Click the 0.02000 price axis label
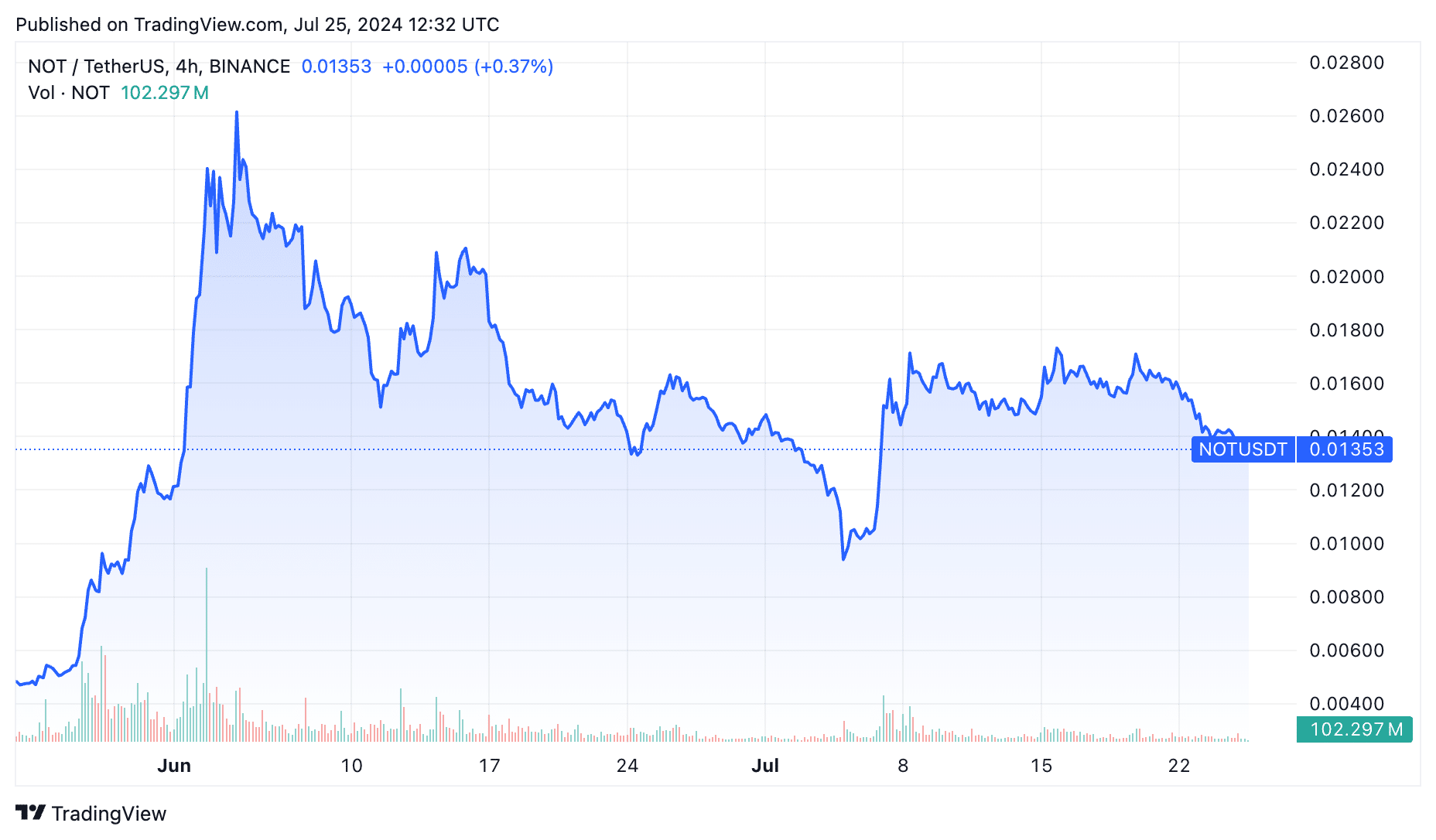Image resolution: width=1436 pixels, height=840 pixels. pos(1347,277)
